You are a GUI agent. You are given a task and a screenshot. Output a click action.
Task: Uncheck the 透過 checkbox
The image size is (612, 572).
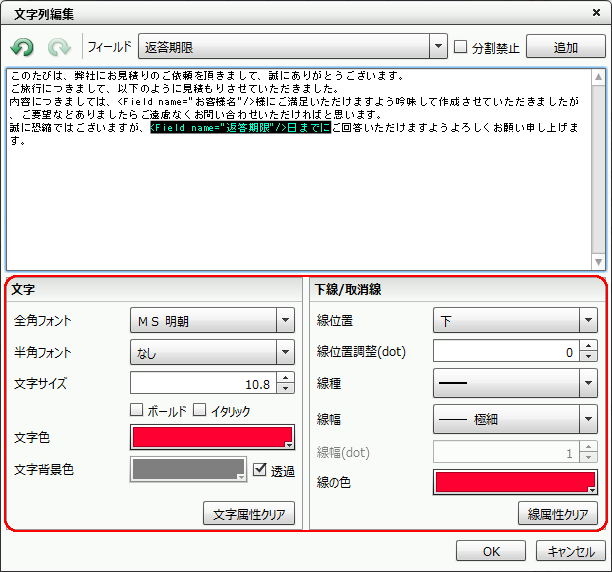coord(260,469)
